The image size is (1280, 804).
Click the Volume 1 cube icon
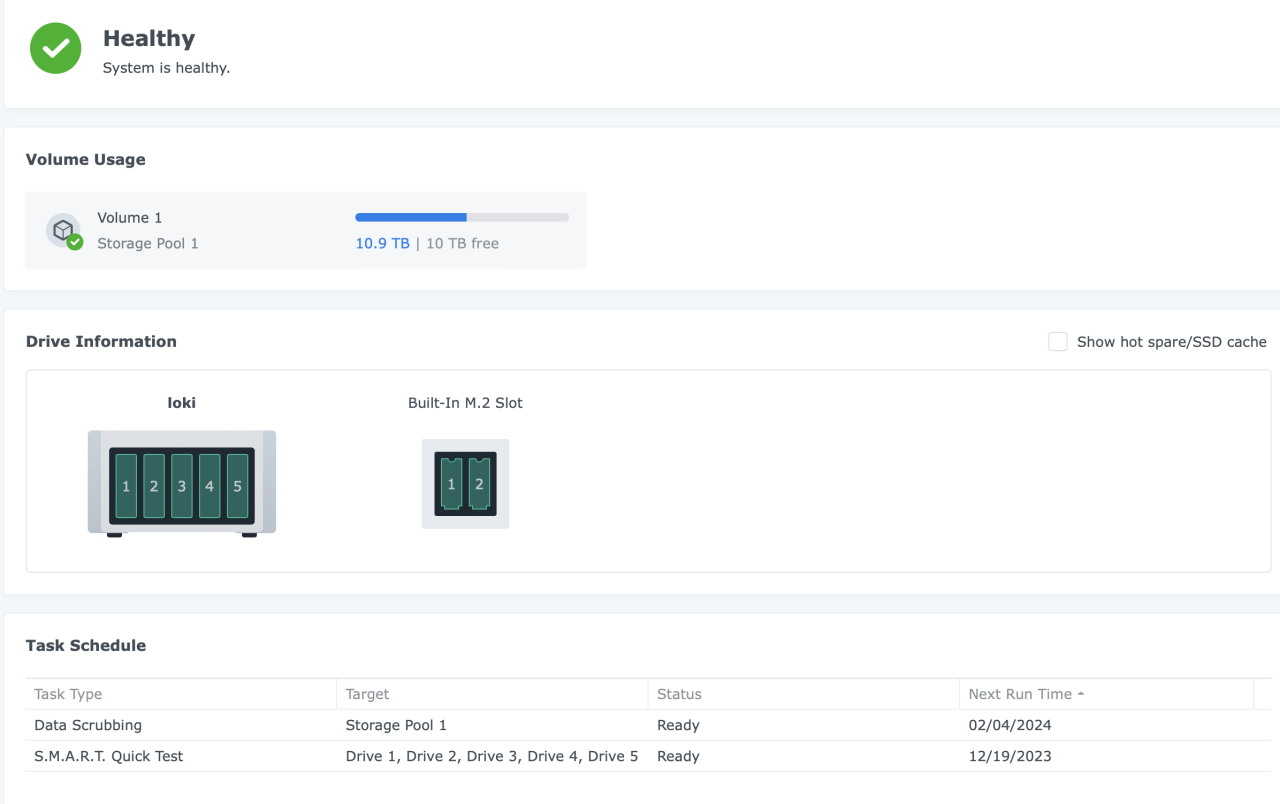tap(64, 231)
